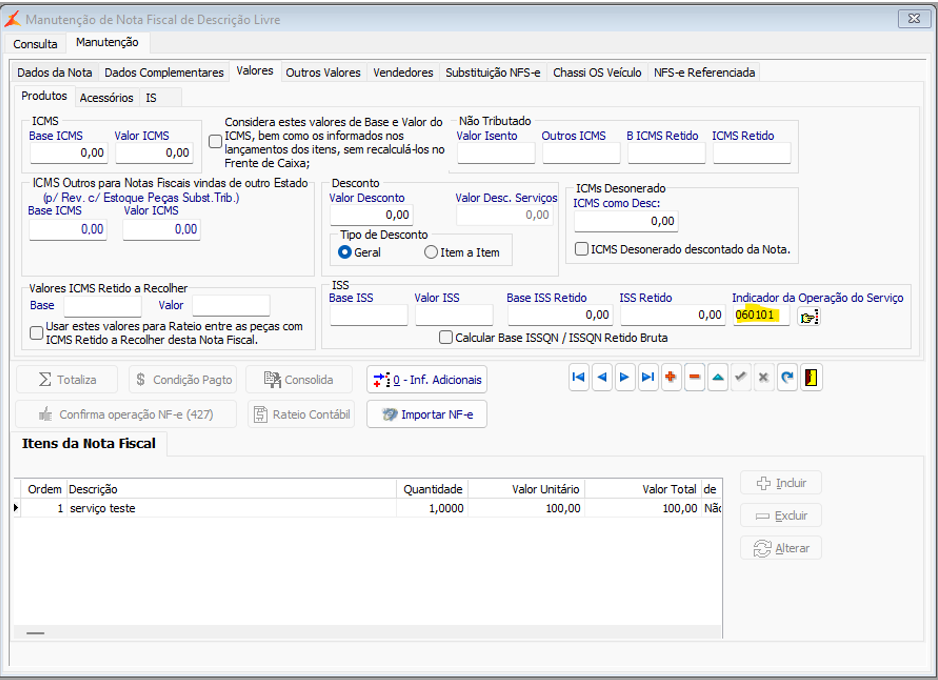Go to previous record arrow

click(x=601, y=378)
